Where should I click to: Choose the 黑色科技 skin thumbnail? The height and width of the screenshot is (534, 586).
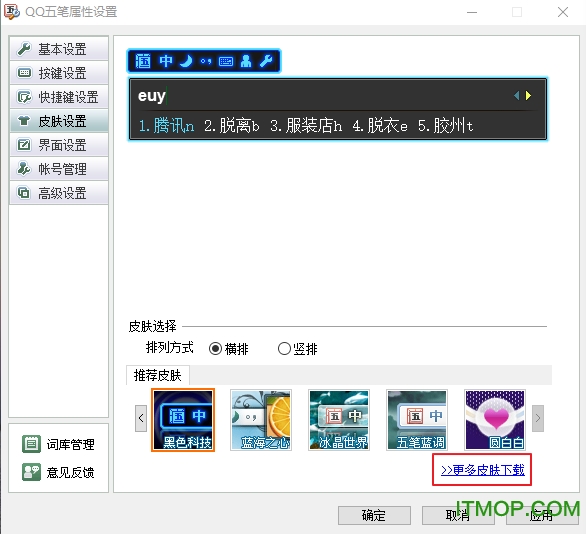click(183, 420)
